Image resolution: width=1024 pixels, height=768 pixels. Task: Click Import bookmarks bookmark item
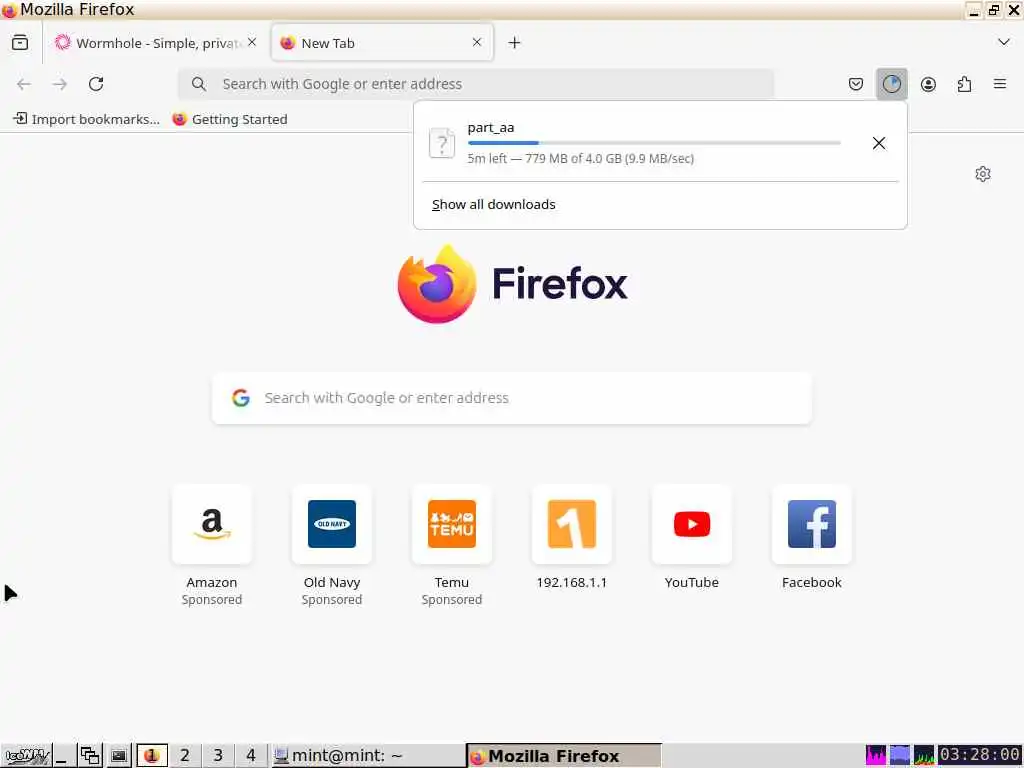(x=86, y=119)
